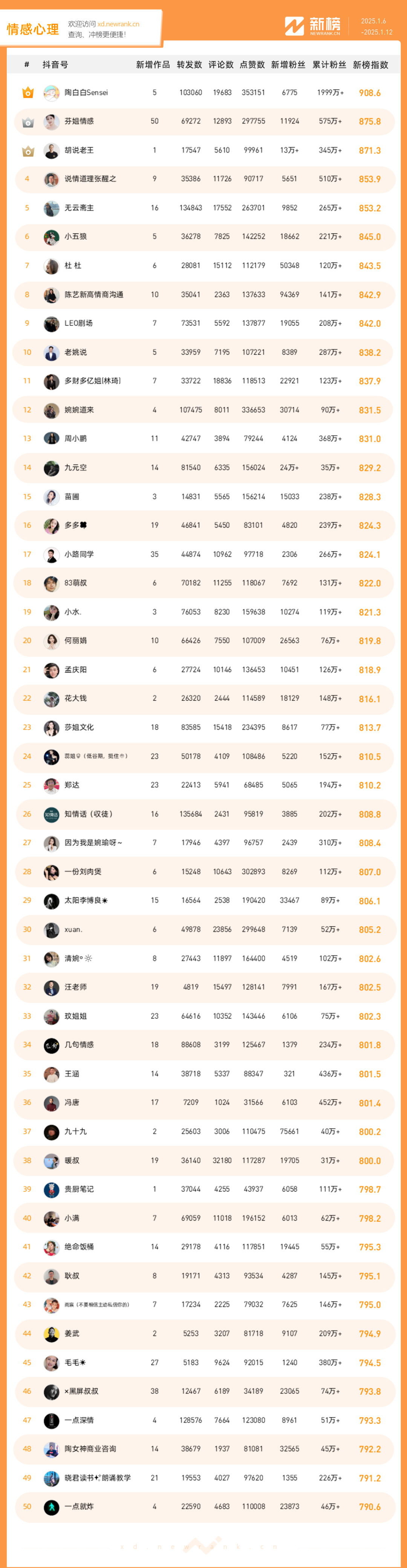Select the 累计粉丝 column header
This screenshot has height=1568, width=407.
click(329, 65)
